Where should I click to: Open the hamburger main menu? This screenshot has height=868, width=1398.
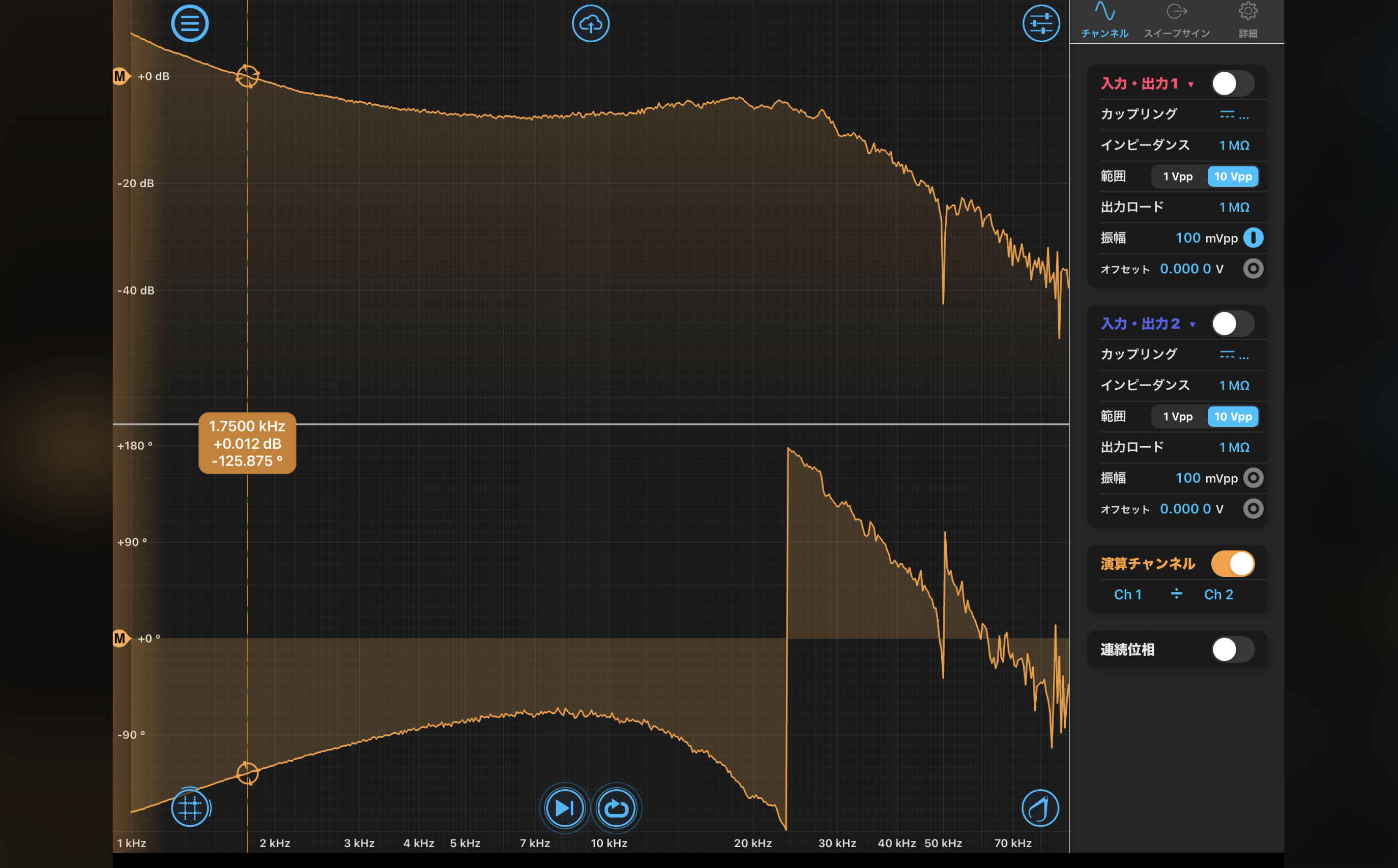point(189,23)
